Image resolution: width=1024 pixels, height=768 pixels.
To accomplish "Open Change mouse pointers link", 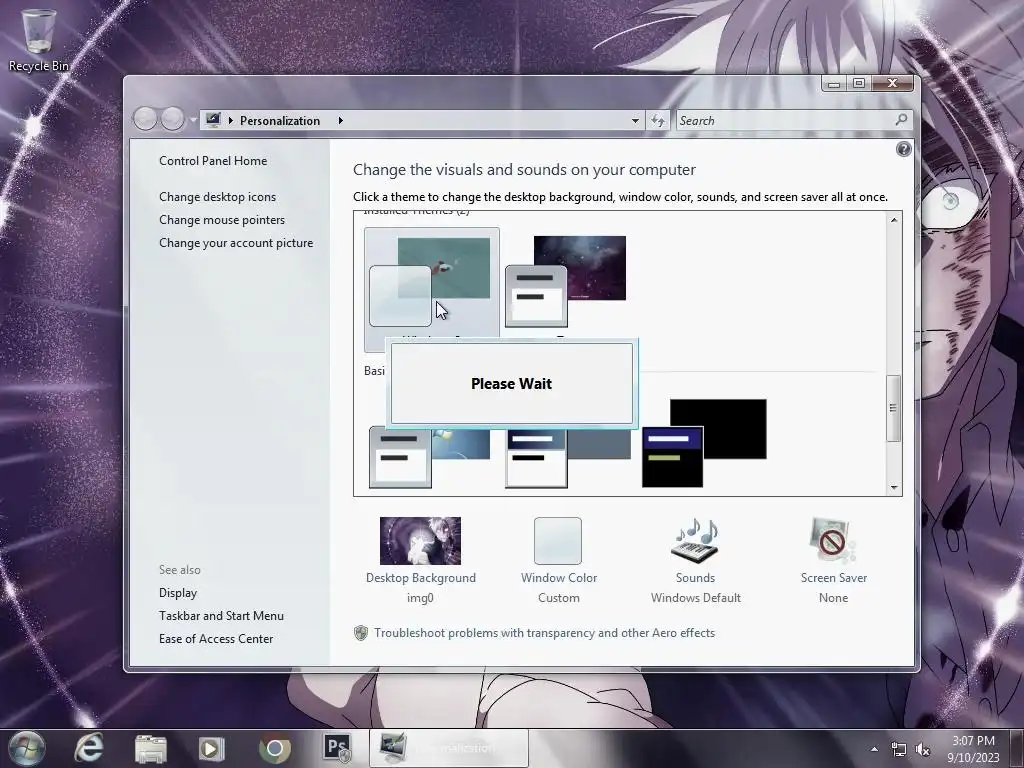I will click(x=222, y=219).
